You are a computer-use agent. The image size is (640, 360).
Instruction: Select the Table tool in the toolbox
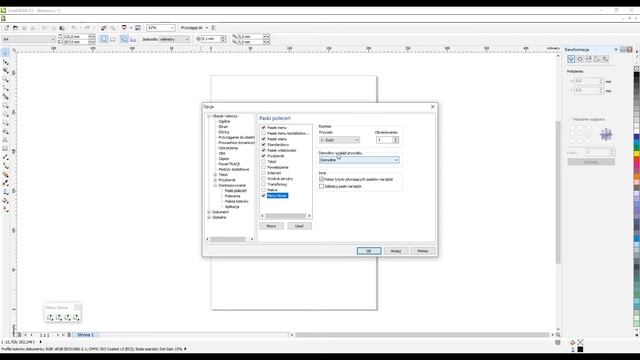(x=5, y=149)
